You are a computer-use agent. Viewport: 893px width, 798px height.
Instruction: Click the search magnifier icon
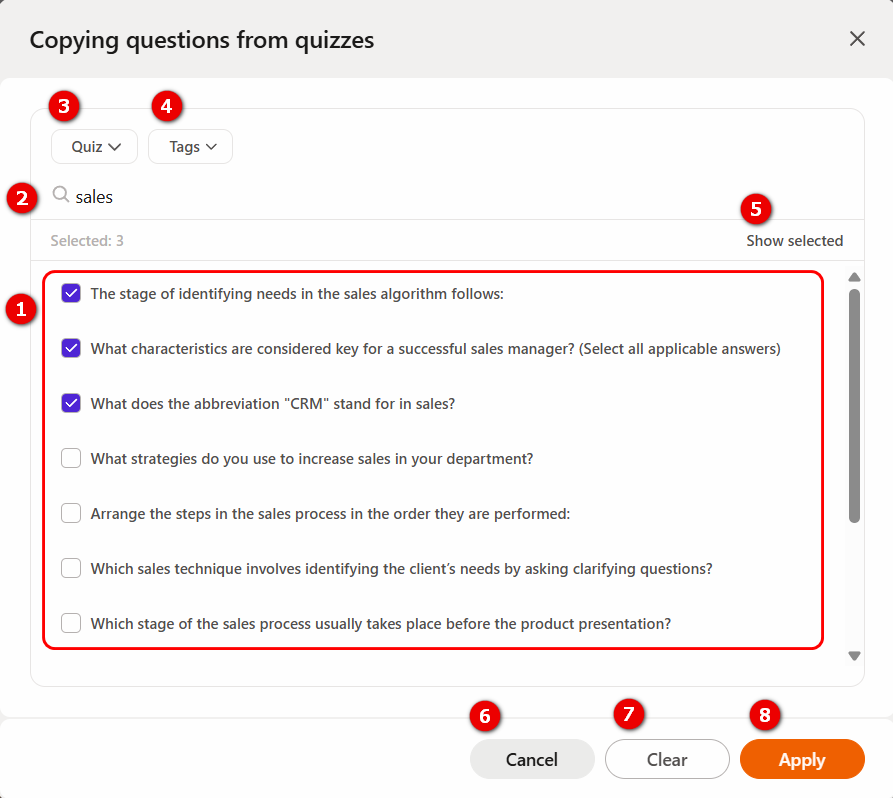(61, 195)
